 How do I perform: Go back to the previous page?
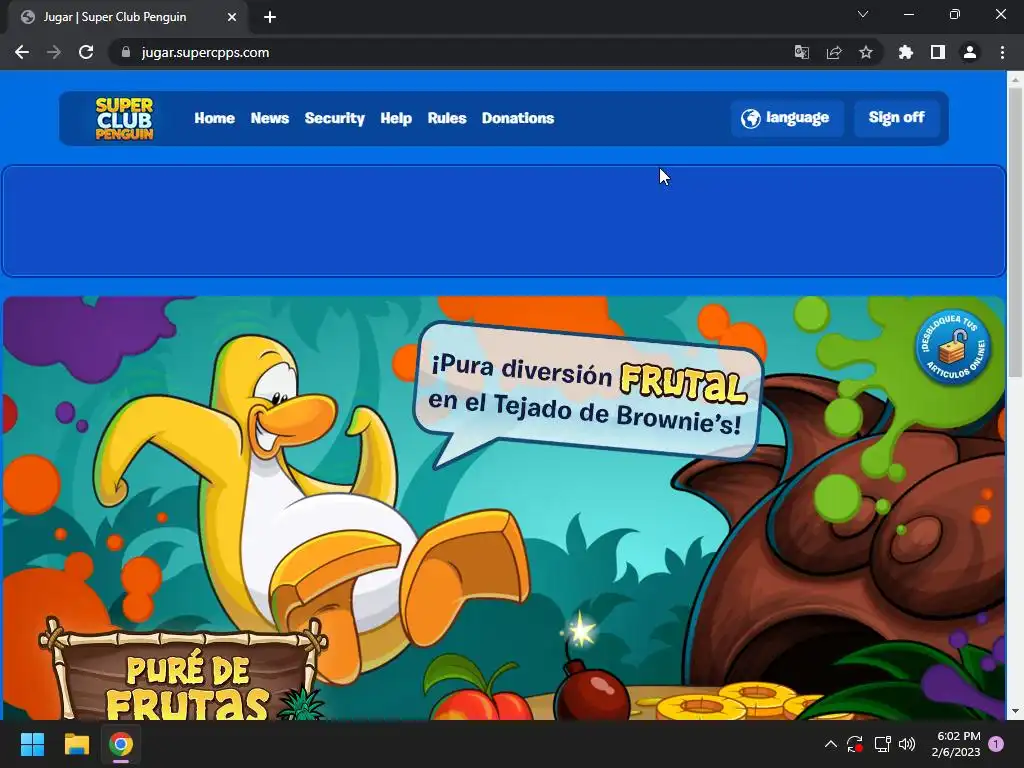pos(22,52)
